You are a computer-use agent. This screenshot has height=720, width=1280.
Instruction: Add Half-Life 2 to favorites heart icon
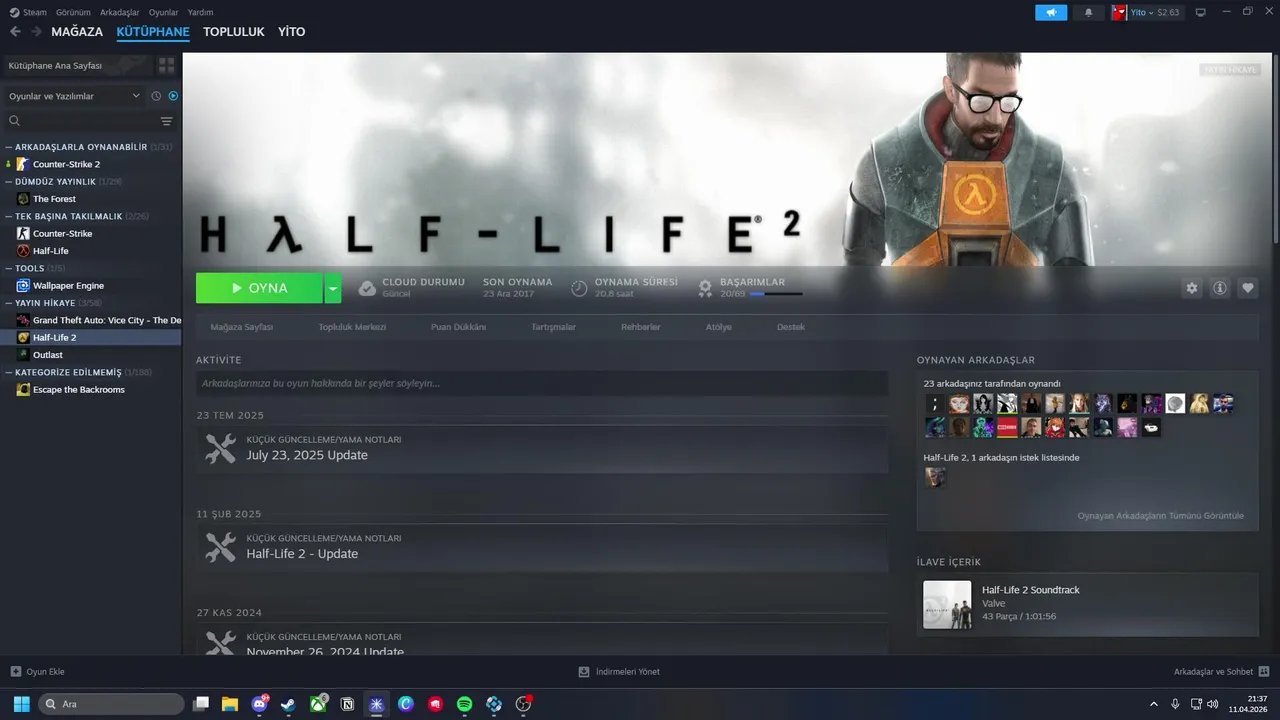click(x=1248, y=288)
